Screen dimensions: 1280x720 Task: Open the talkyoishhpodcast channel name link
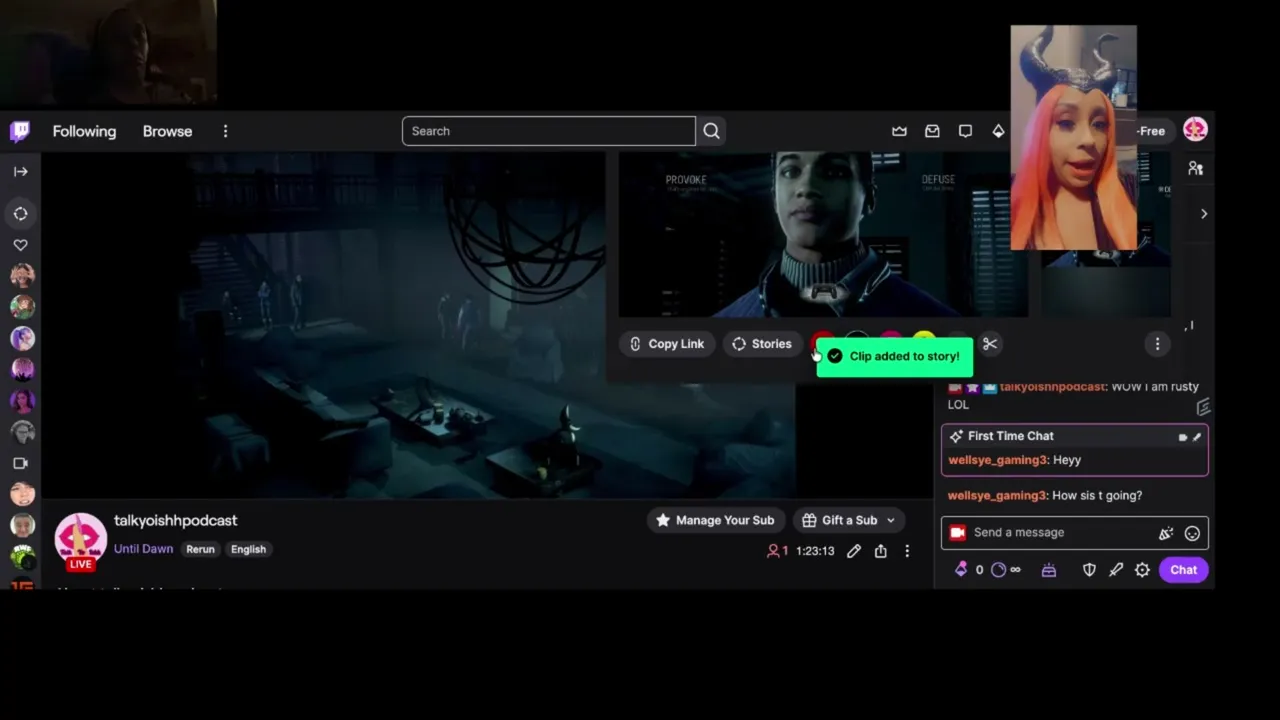(x=175, y=520)
